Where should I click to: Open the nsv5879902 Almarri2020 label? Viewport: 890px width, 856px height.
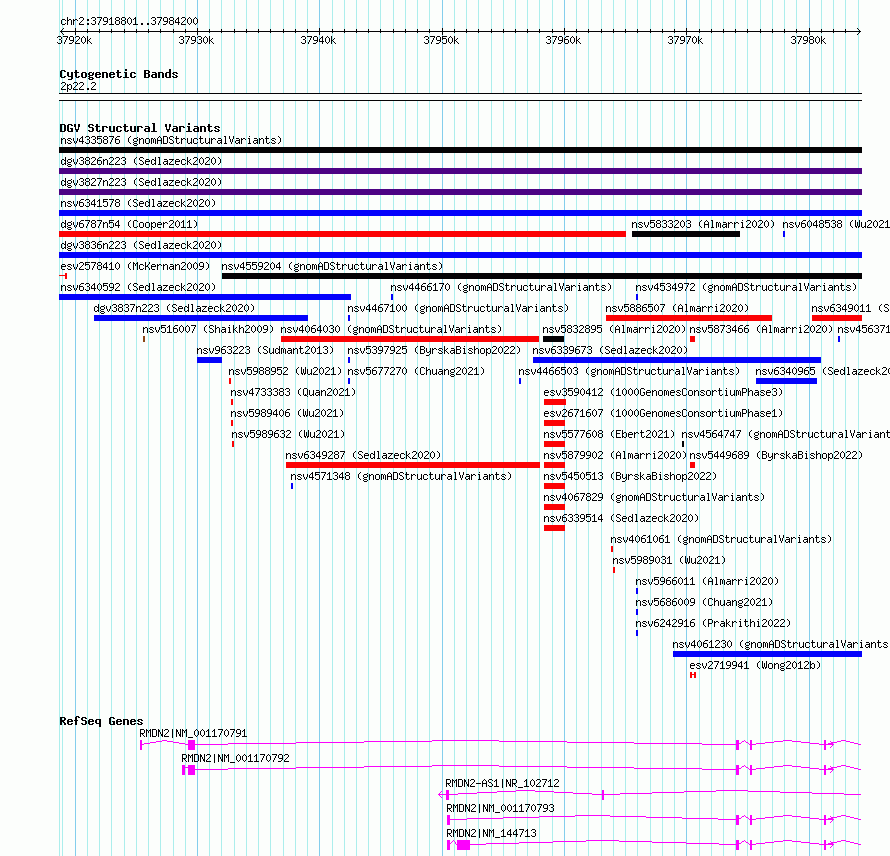(x=615, y=455)
